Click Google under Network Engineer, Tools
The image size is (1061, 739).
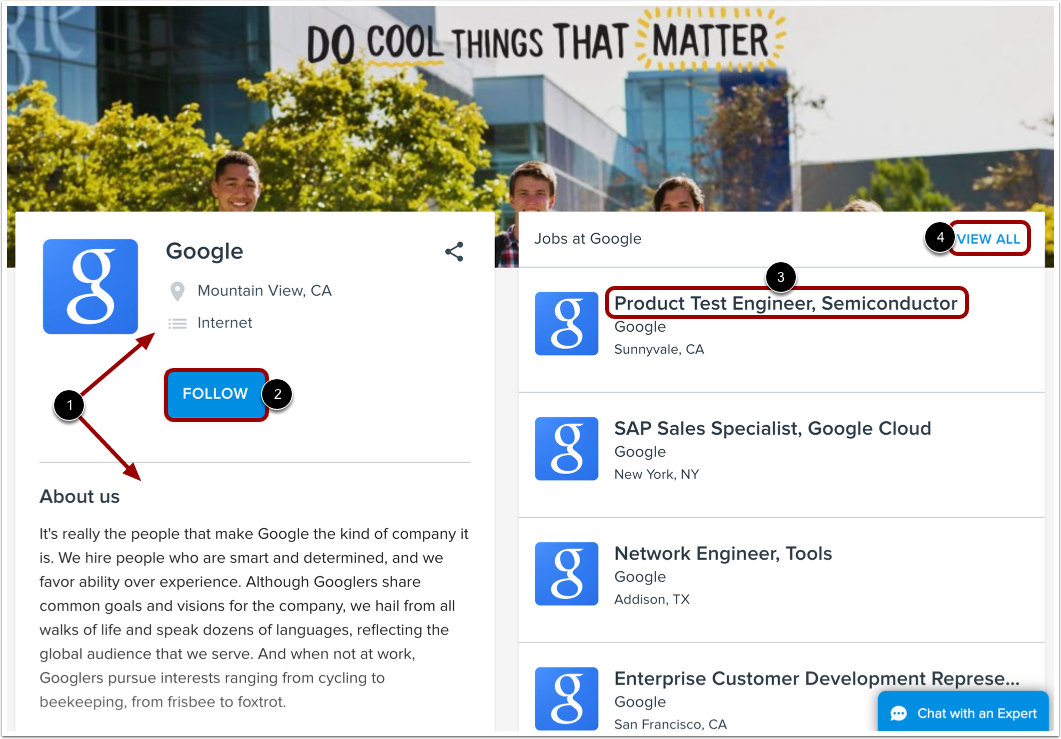coord(639,577)
